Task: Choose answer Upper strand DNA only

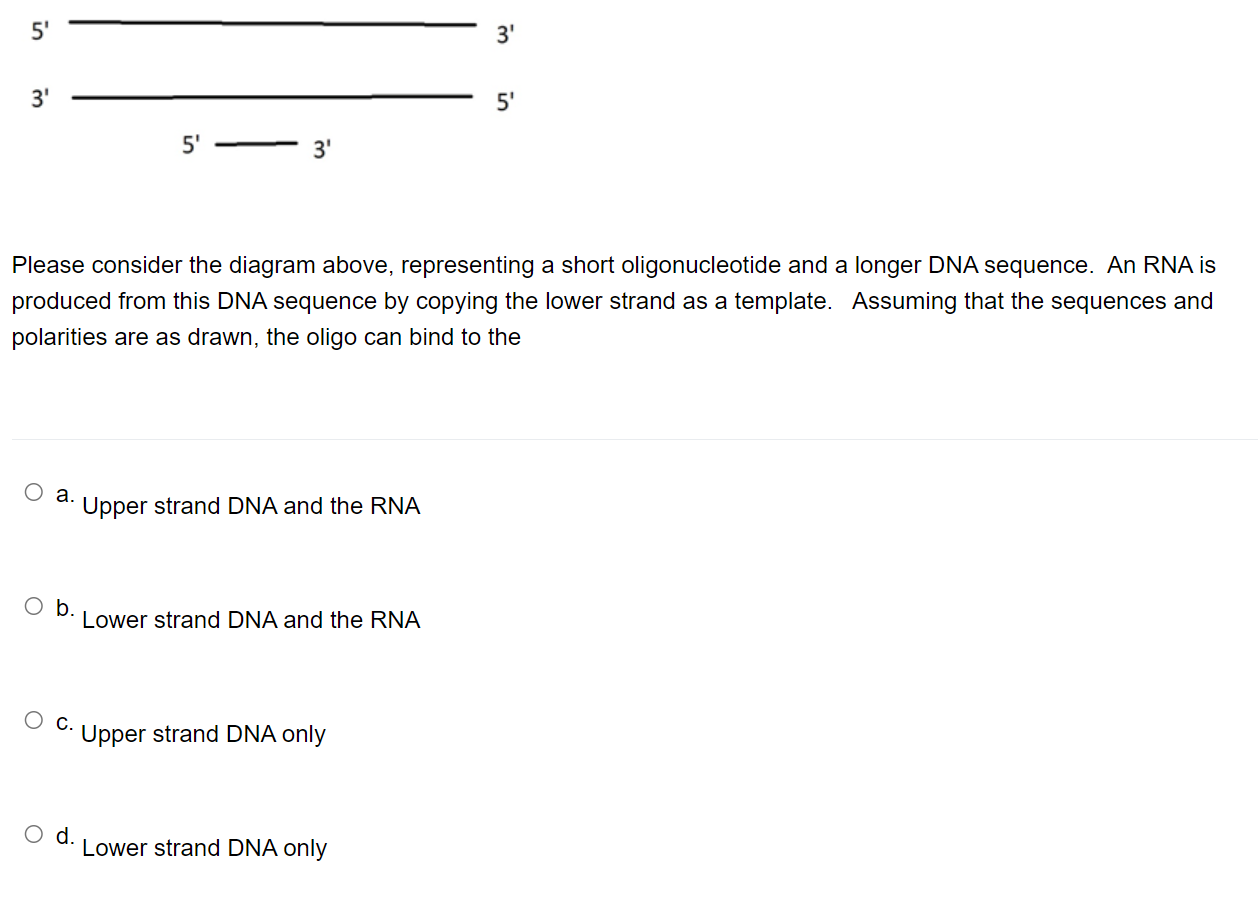Action: (203, 734)
